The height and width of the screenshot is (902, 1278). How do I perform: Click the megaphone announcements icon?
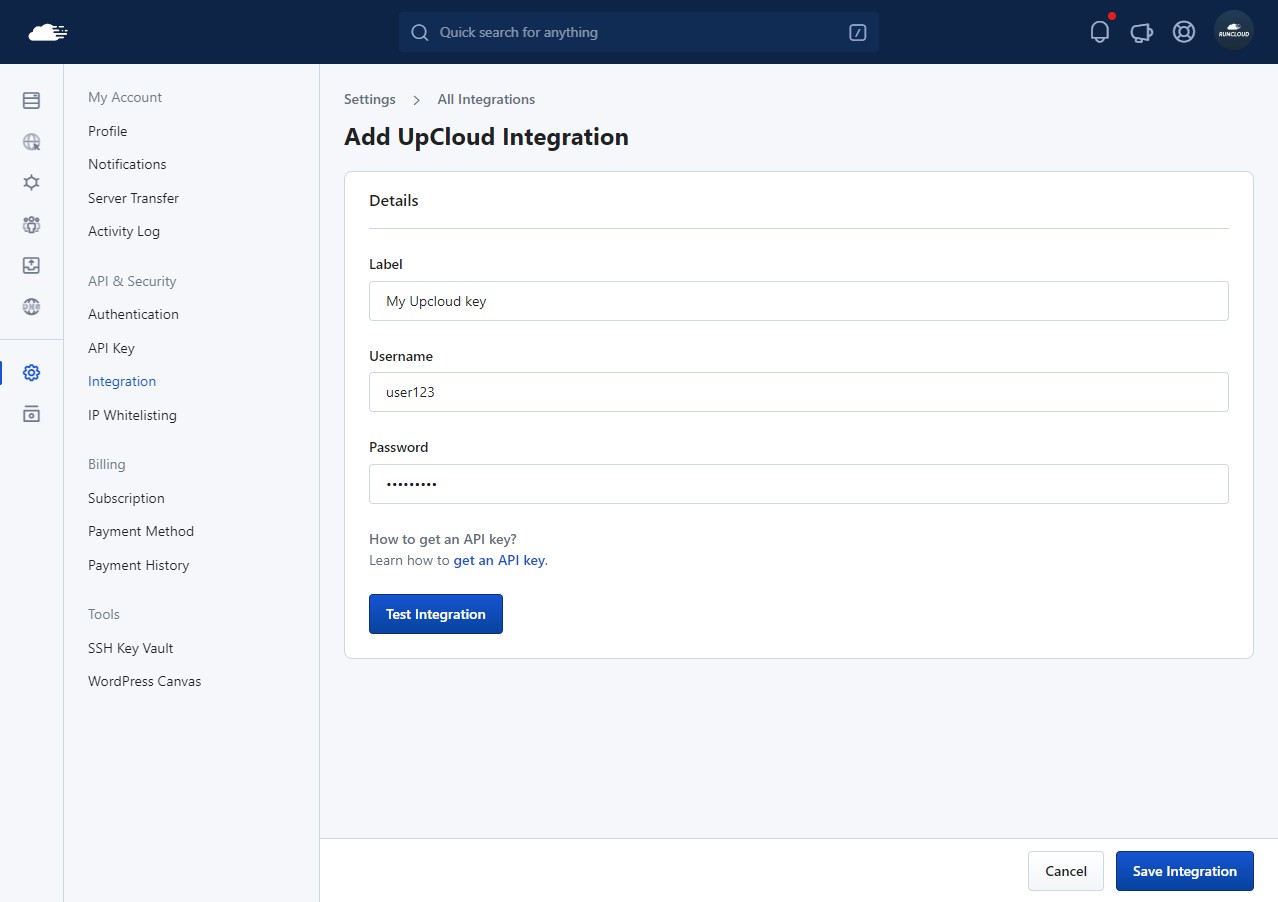click(1141, 32)
